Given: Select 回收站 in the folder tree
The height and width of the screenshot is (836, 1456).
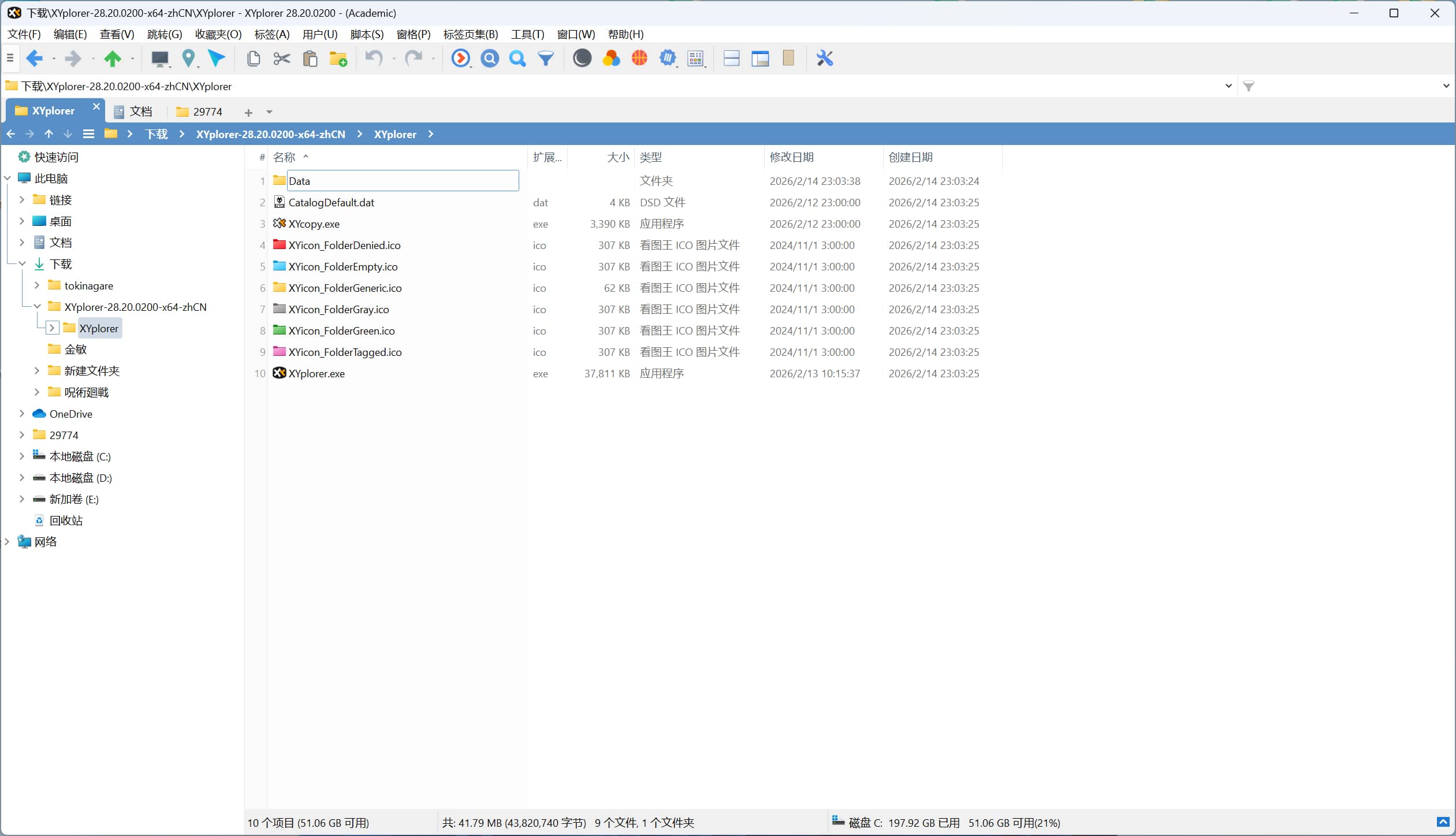Looking at the screenshot, I should coord(66,521).
